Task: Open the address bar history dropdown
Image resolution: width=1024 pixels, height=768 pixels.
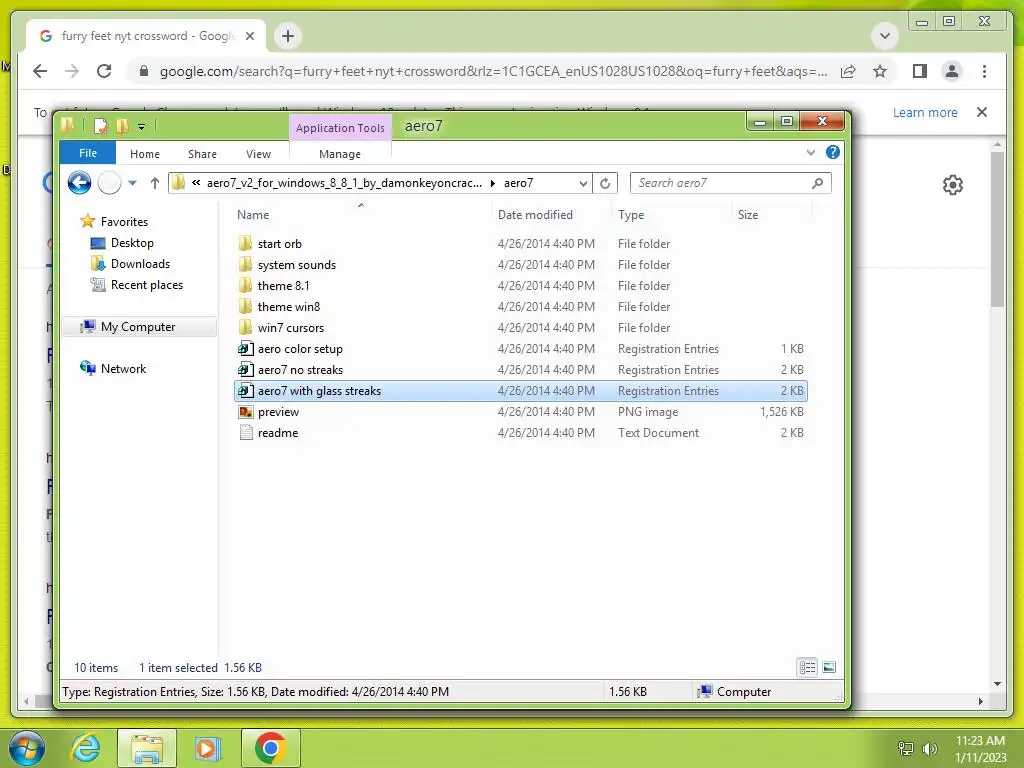Action: point(583,184)
